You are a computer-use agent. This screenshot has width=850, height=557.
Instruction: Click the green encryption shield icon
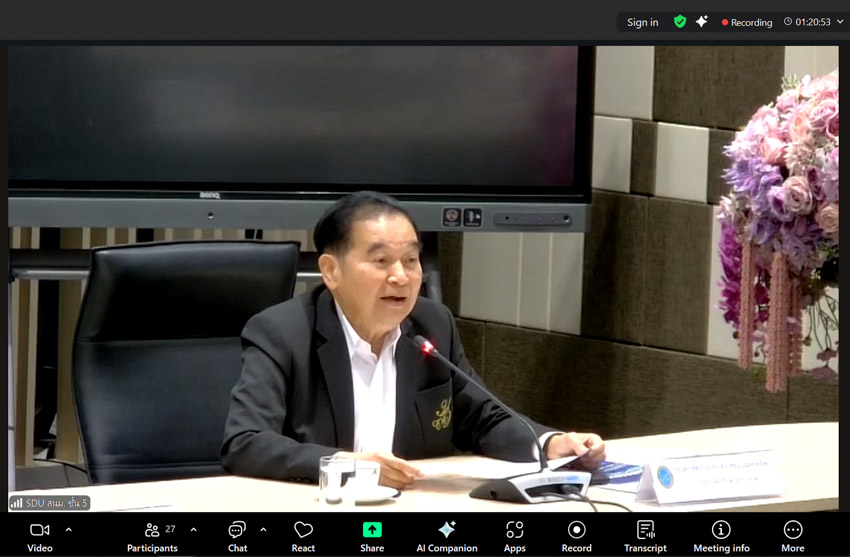pos(680,22)
